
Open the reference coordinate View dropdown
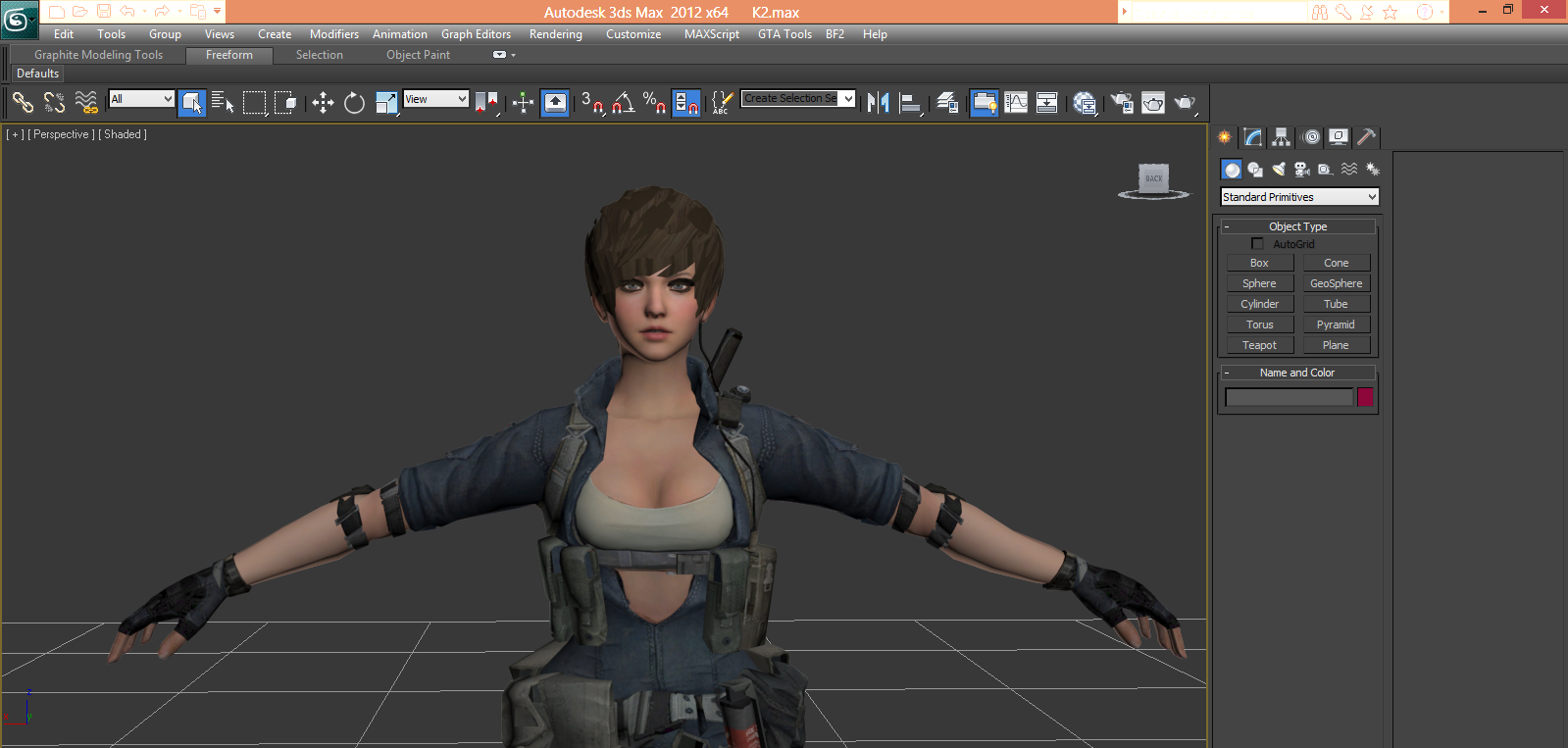click(x=435, y=99)
